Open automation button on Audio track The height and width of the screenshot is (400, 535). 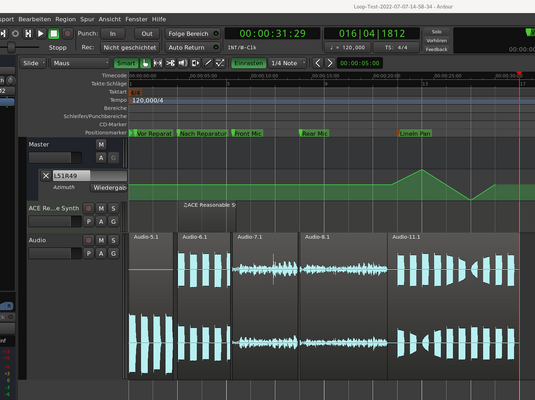(x=101, y=254)
